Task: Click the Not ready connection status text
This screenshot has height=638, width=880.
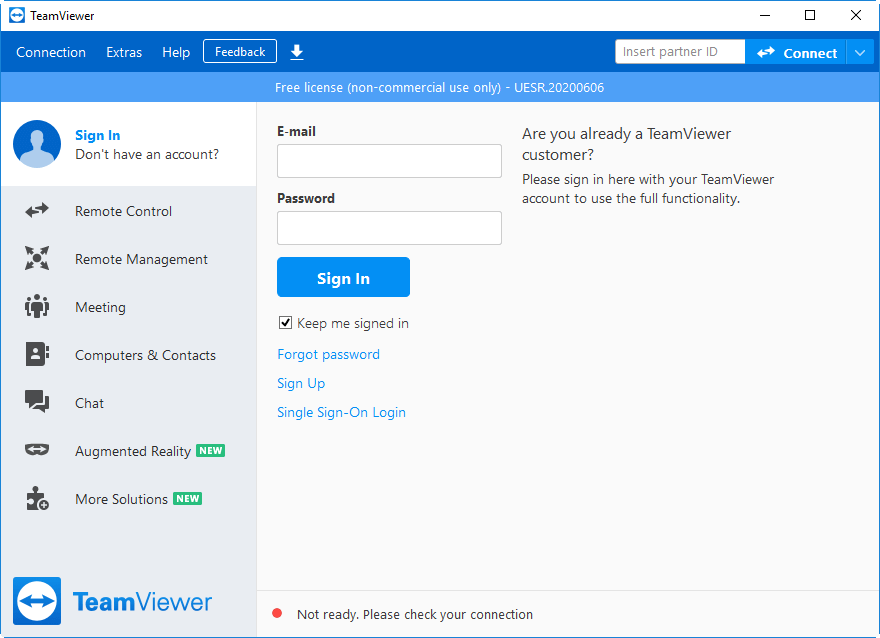Action: (x=415, y=614)
